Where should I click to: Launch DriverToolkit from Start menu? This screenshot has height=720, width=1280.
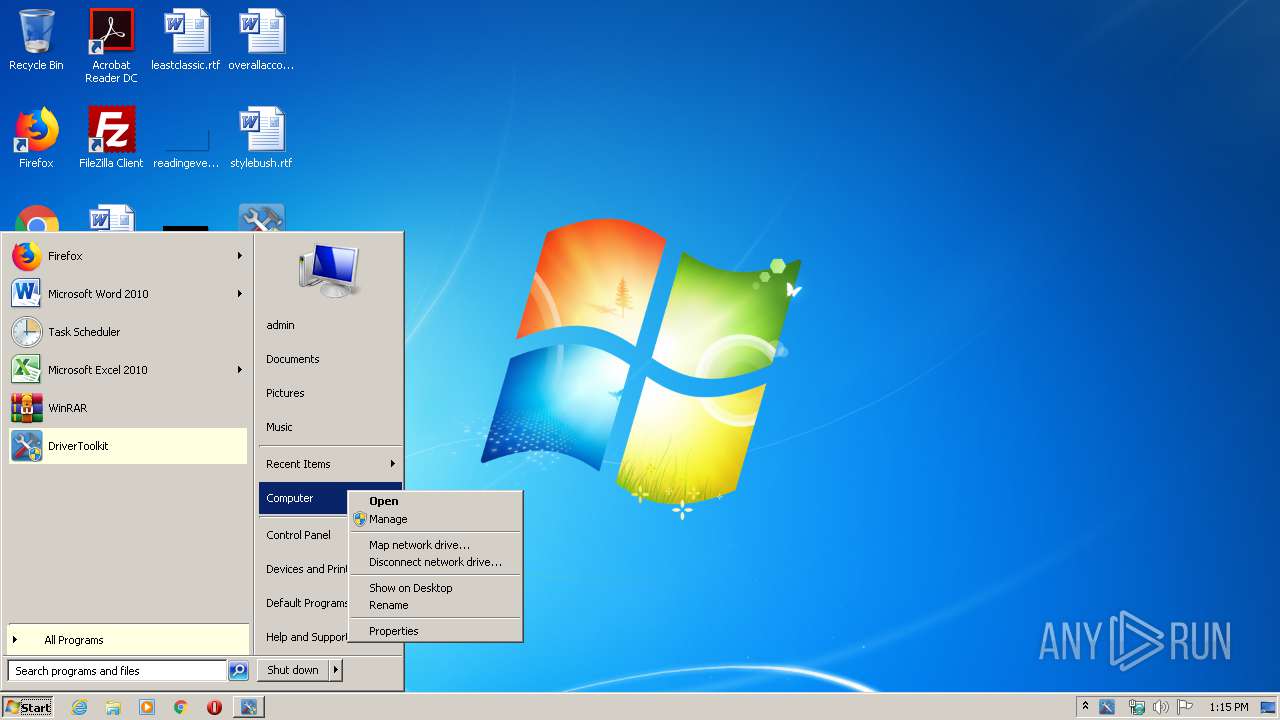(x=127, y=446)
